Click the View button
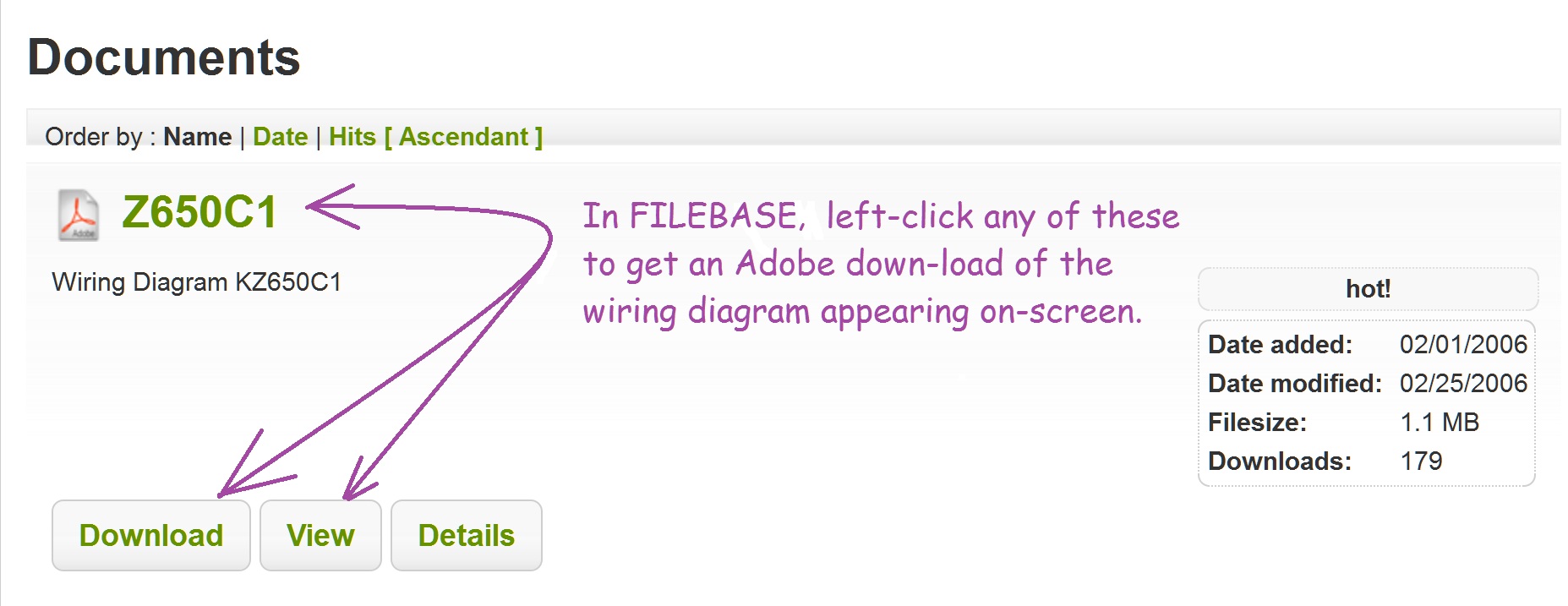The width and height of the screenshot is (1568, 606). [x=320, y=535]
